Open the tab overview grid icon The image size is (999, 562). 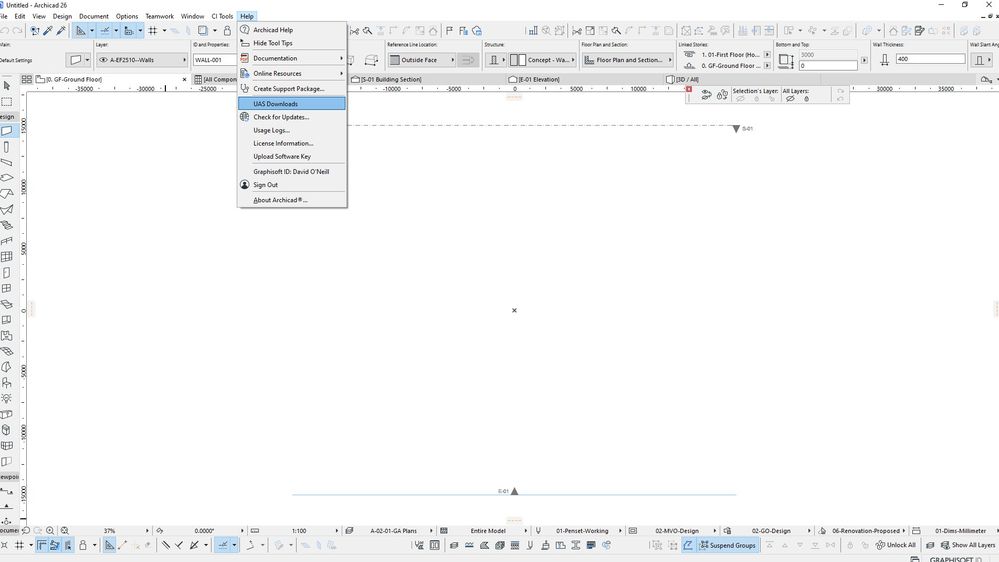(x=26, y=80)
